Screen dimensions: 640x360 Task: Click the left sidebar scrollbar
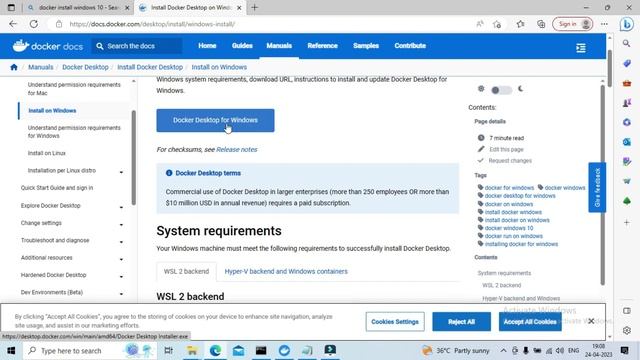point(133,157)
